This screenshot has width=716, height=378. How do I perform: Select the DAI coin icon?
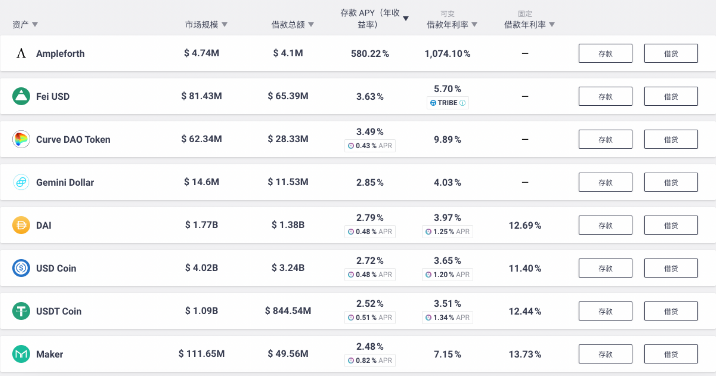(x=21, y=225)
